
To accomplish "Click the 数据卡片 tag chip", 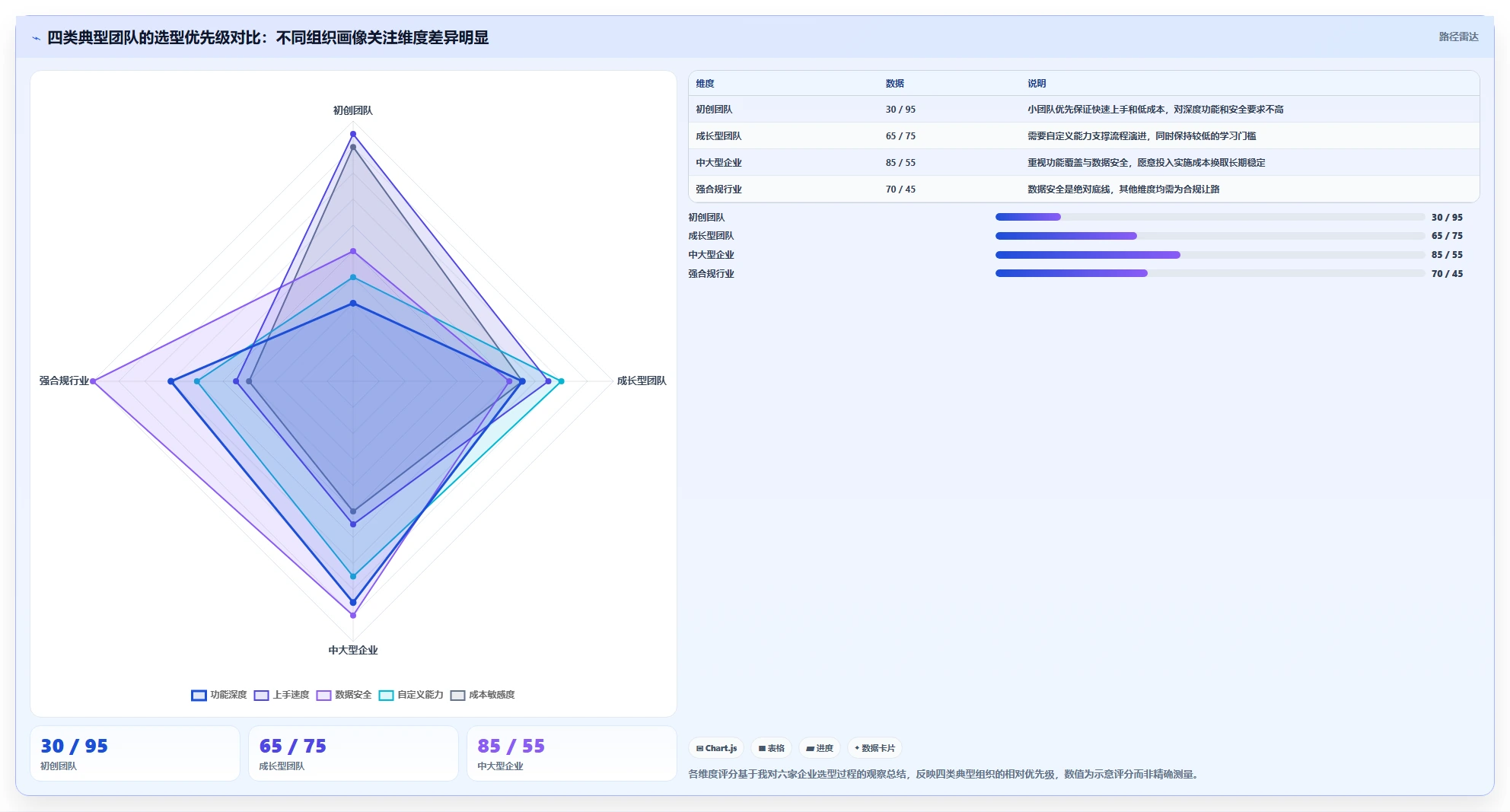I will [x=875, y=748].
